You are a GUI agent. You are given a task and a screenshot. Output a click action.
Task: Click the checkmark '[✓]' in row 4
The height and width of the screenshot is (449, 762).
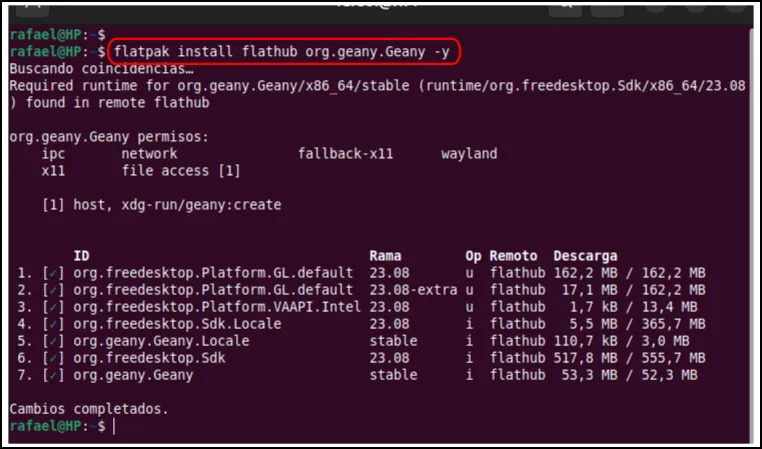pos(53,324)
